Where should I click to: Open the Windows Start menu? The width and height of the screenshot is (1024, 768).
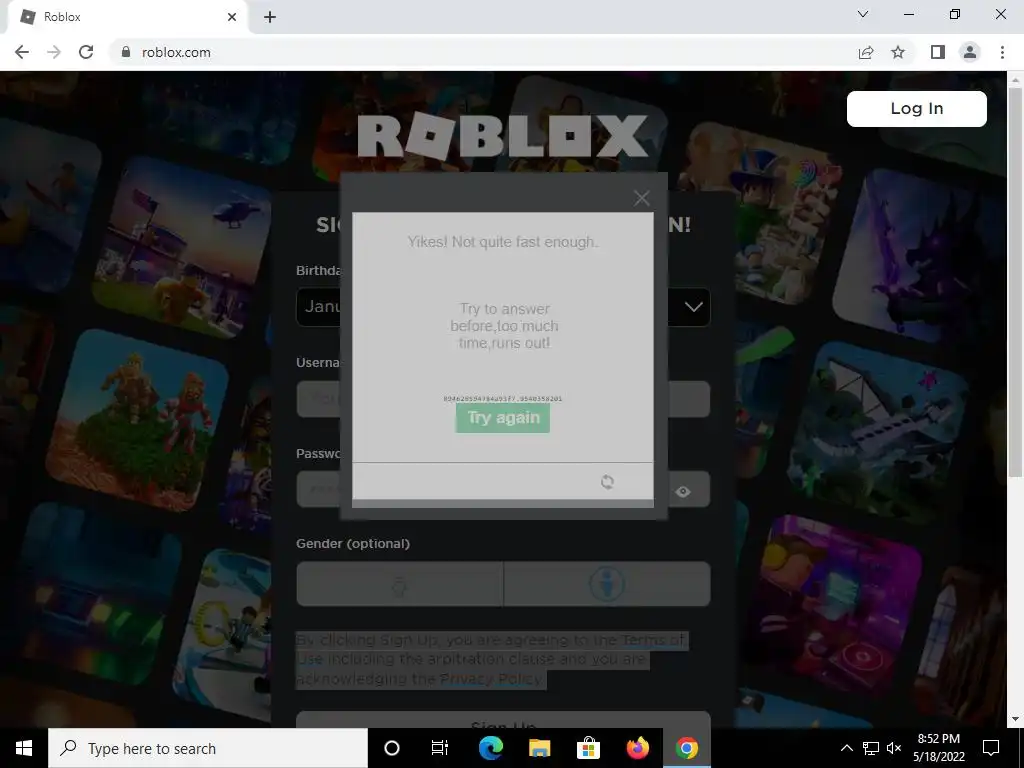[x=24, y=748]
